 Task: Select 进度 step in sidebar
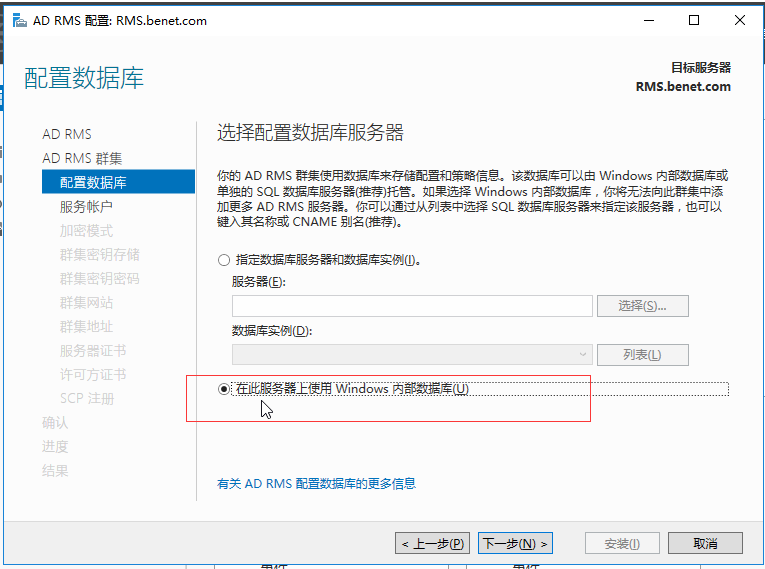[55, 447]
